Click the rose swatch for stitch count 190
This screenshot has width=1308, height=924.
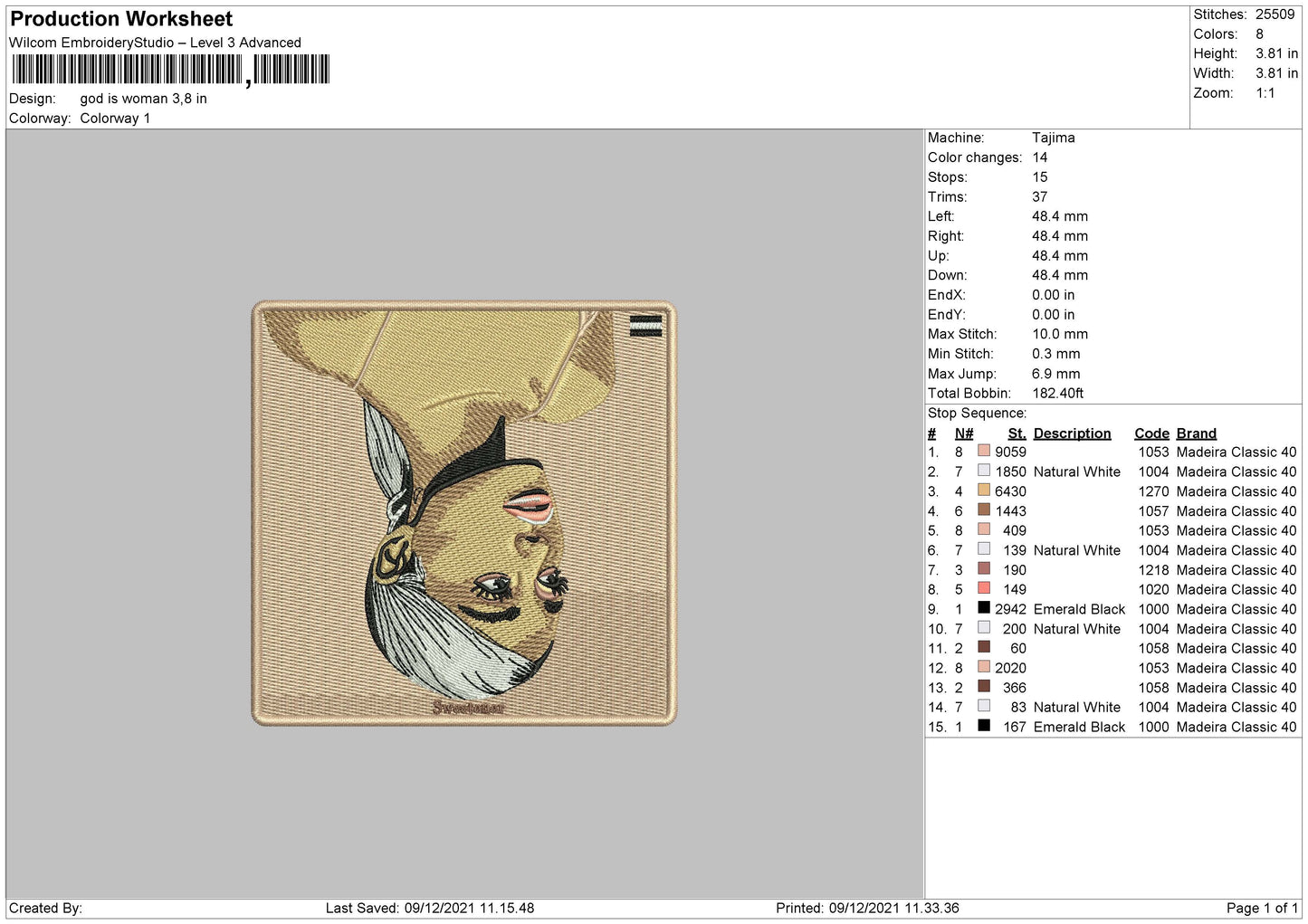(x=983, y=568)
